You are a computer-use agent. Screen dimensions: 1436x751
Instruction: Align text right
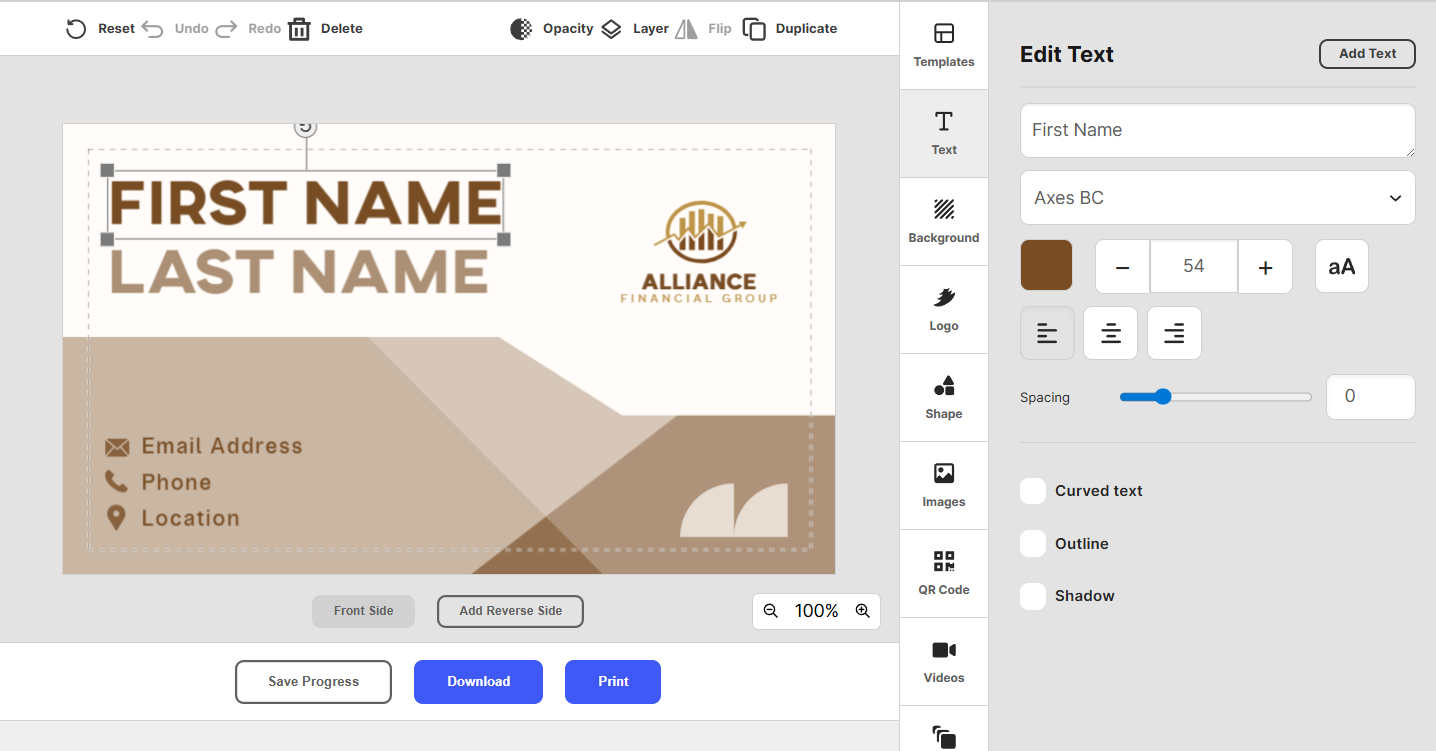click(1174, 333)
